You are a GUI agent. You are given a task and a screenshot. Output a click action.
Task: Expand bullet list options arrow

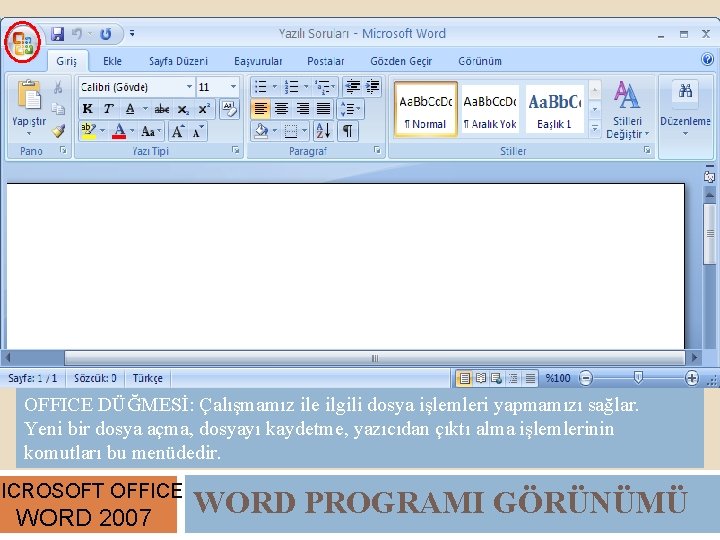click(x=275, y=86)
